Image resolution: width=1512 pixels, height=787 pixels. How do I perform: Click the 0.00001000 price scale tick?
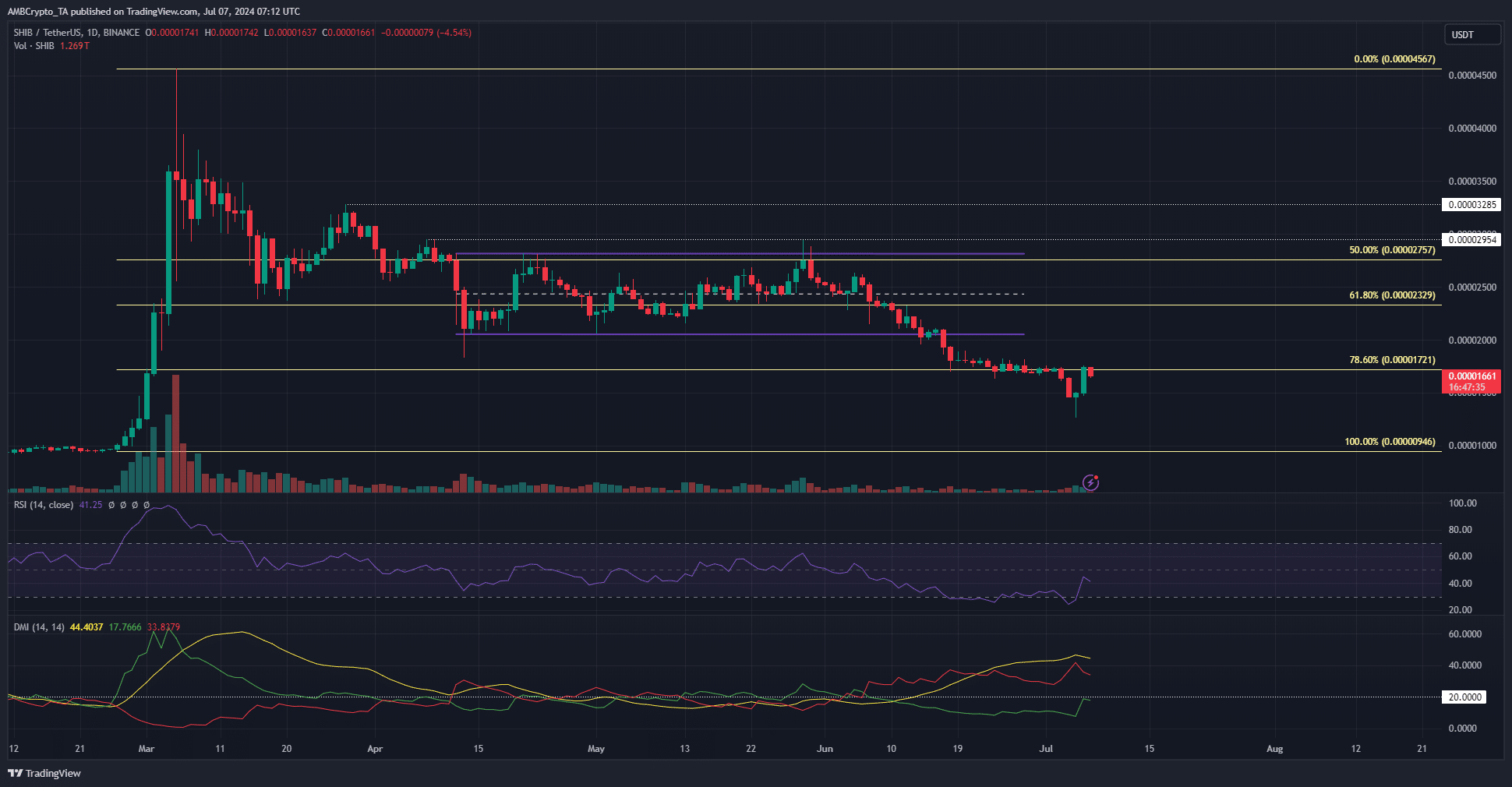tap(1472, 446)
